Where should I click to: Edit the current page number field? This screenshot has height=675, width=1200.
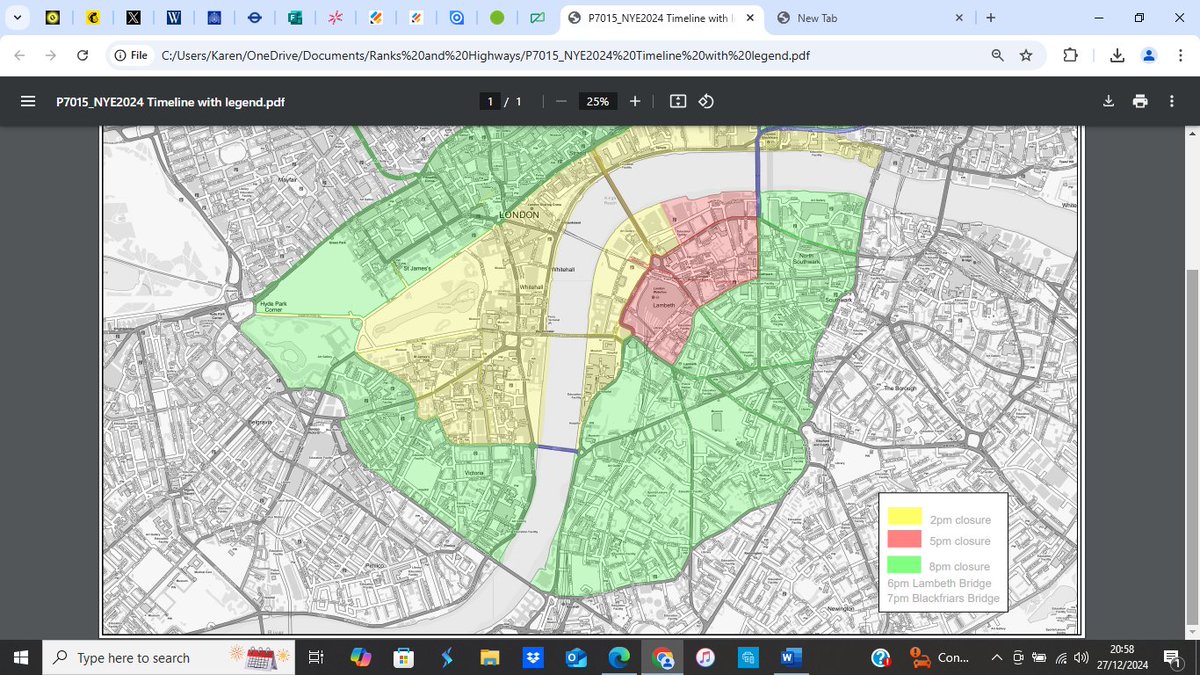tap(490, 101)
